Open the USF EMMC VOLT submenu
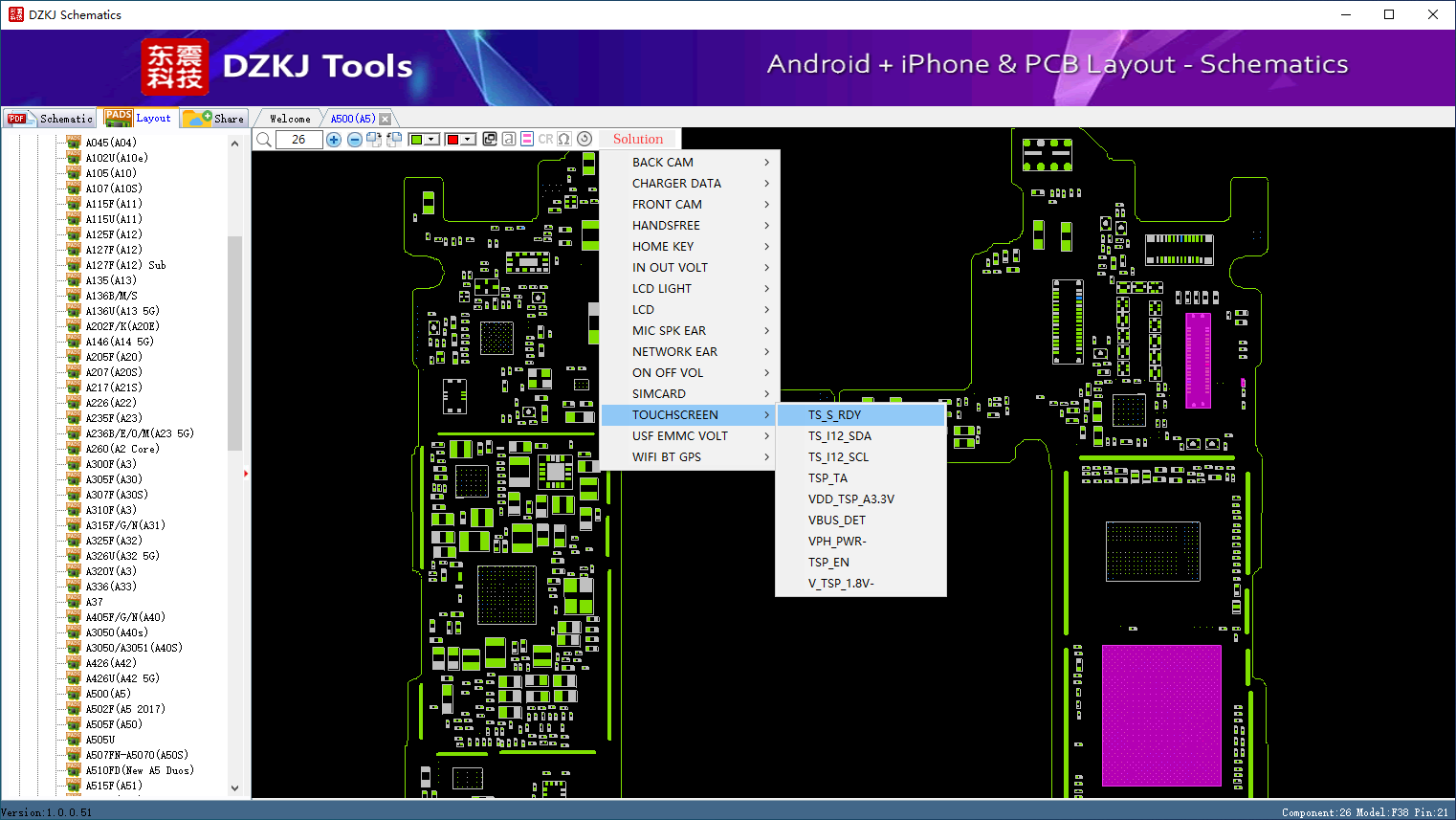 pos(690,436)
